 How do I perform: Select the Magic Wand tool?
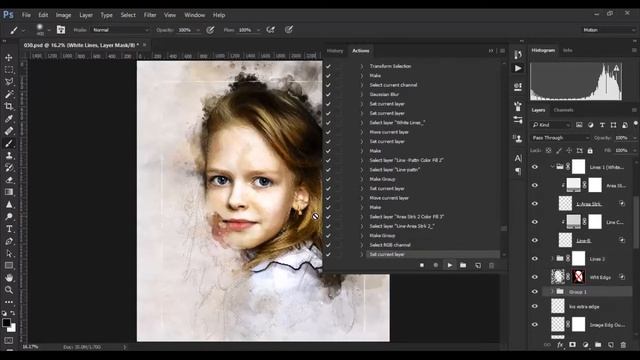pyautogui.click(x=9, y=94)
